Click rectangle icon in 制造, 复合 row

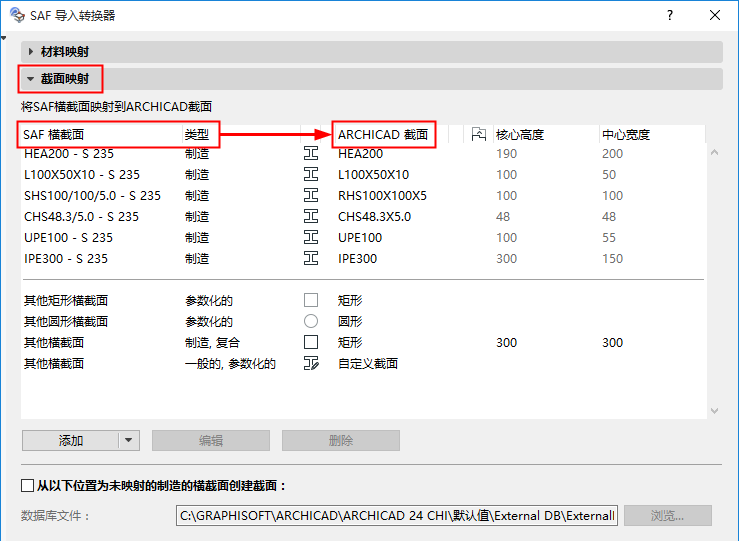311,342
